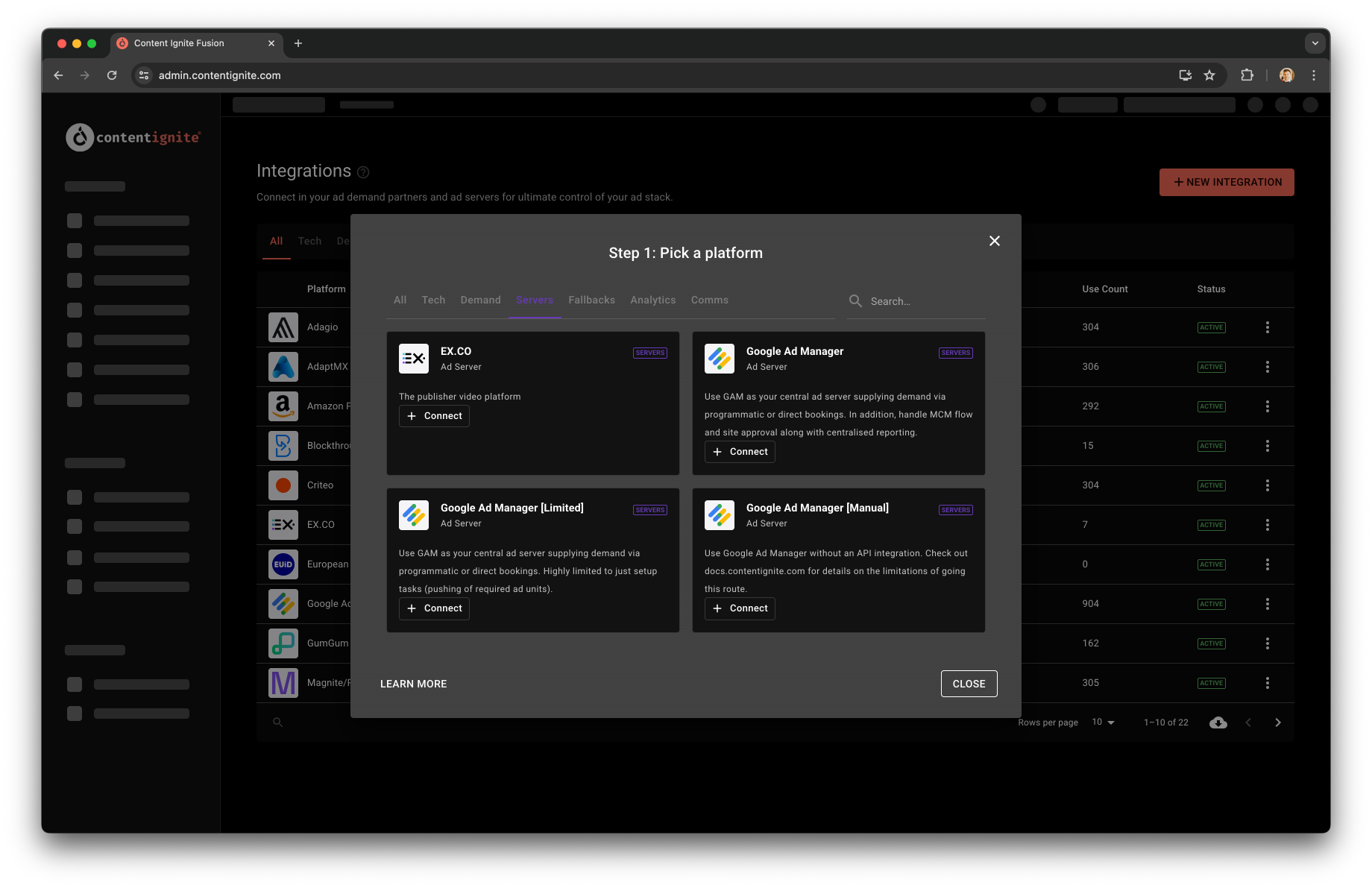Click the browser address bar
Screen dimensions: 1372x888
[x=656, y=75]
